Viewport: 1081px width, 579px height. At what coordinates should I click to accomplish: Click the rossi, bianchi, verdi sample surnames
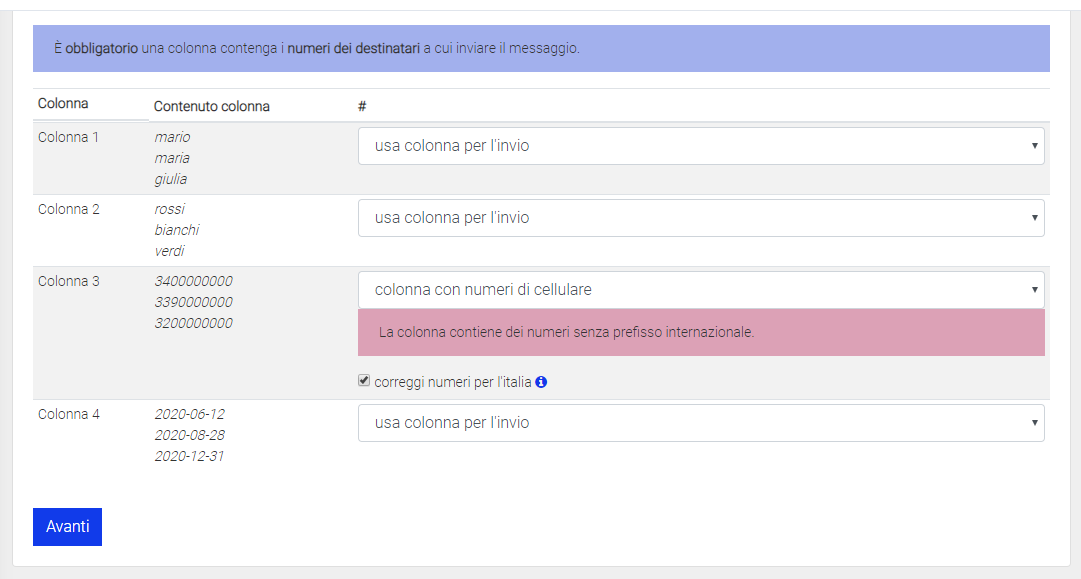pos(176,230)
